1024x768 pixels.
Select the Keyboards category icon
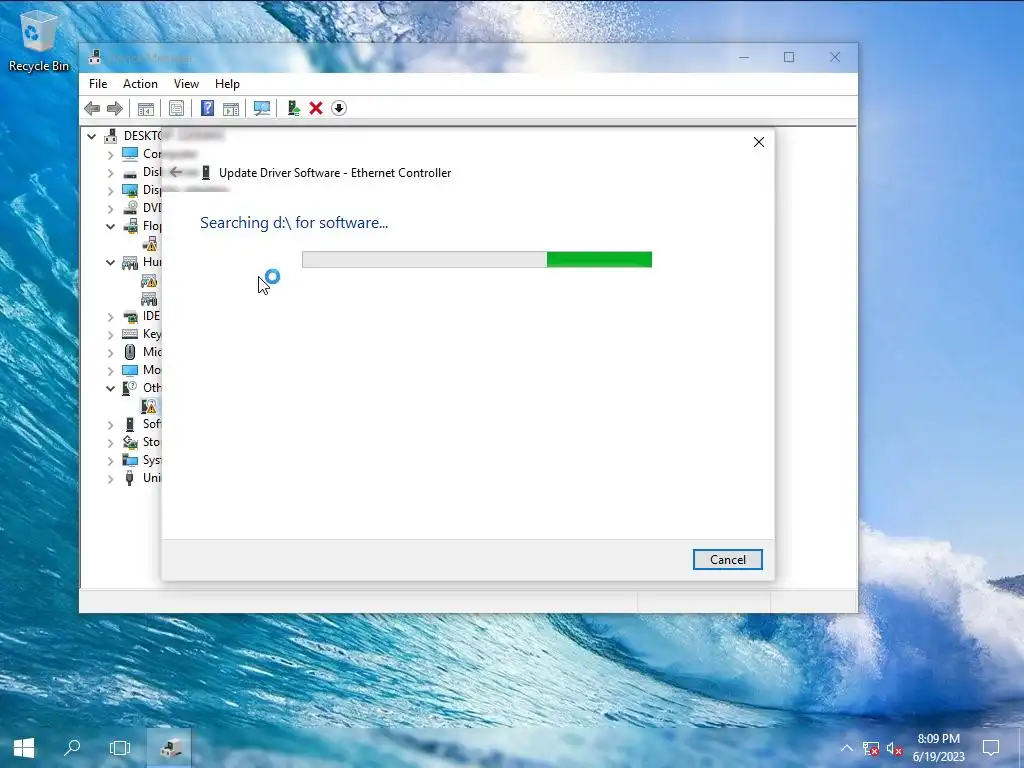pyautogui.click(x=130, y=334)
